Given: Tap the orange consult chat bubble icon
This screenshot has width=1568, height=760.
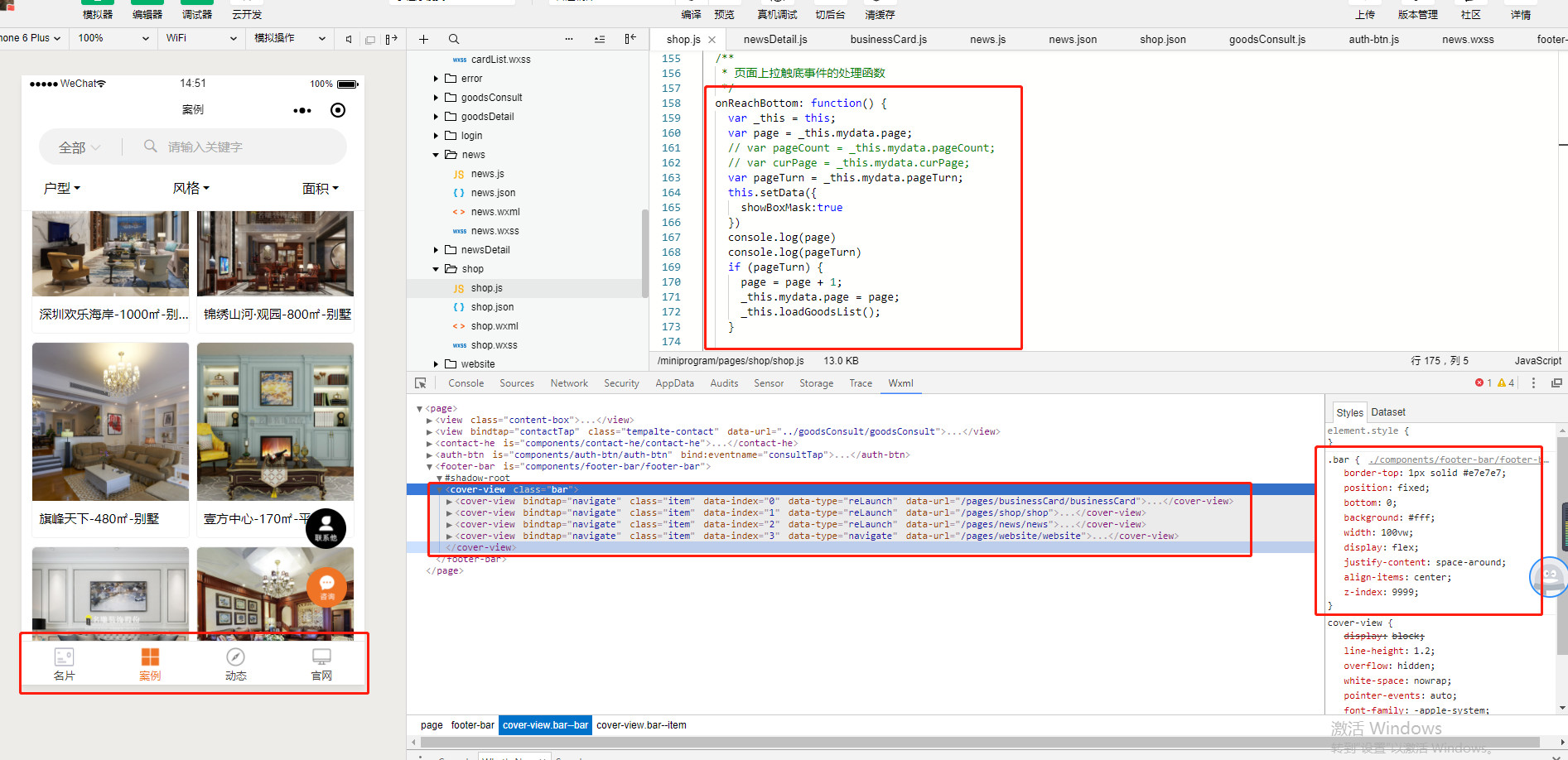Looking at the screenshot, I should pos(326,586).
